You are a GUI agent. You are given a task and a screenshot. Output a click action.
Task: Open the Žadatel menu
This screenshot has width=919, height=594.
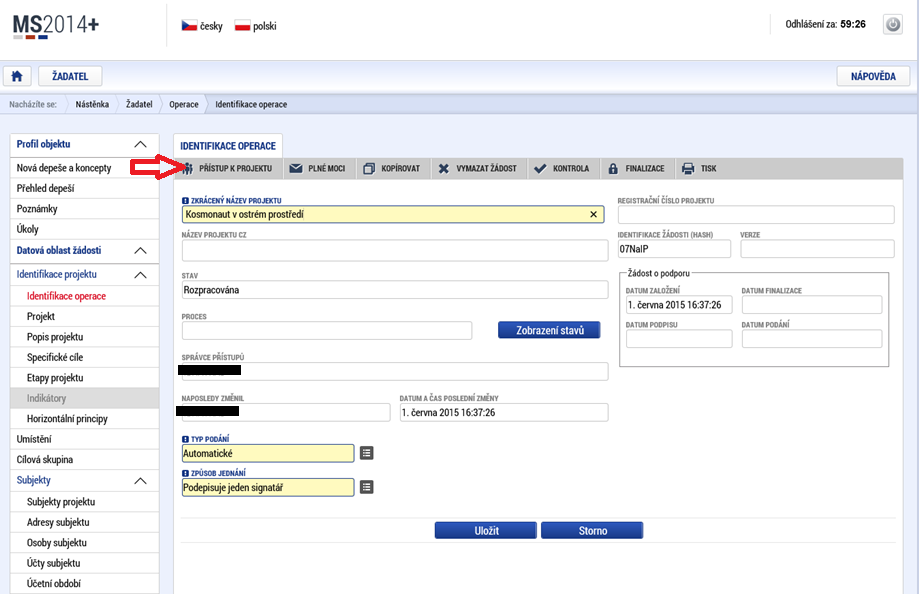[70, 76]
